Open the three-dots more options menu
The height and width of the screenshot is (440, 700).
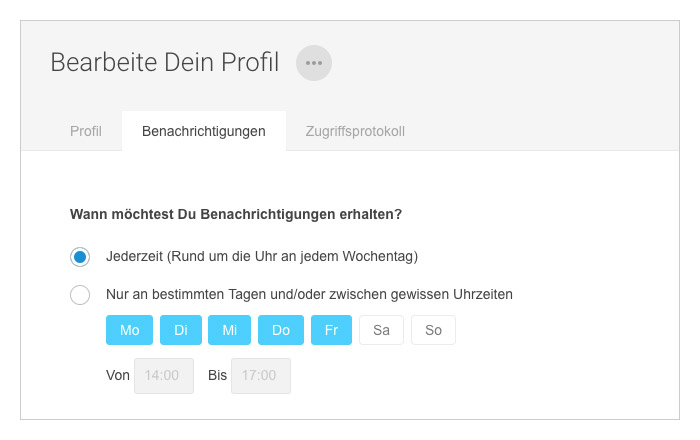click(314, 63)
